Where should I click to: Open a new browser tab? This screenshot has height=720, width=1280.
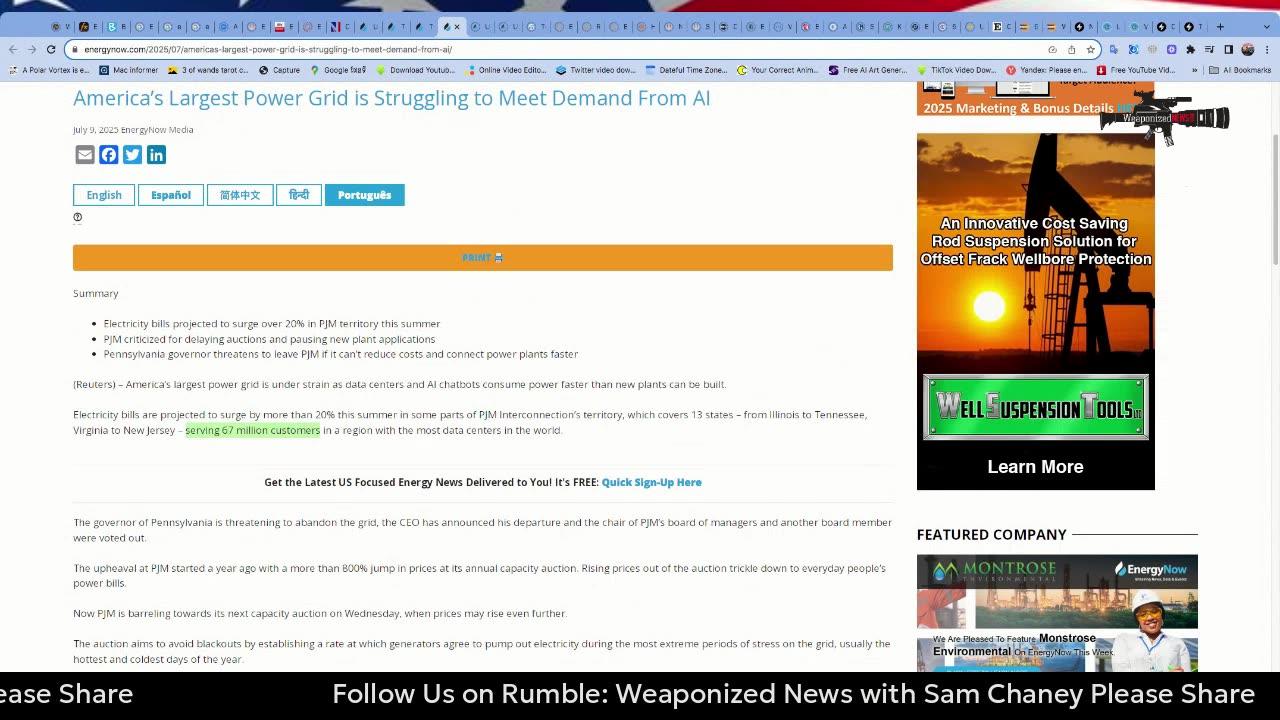click(x=1220, y=27)
